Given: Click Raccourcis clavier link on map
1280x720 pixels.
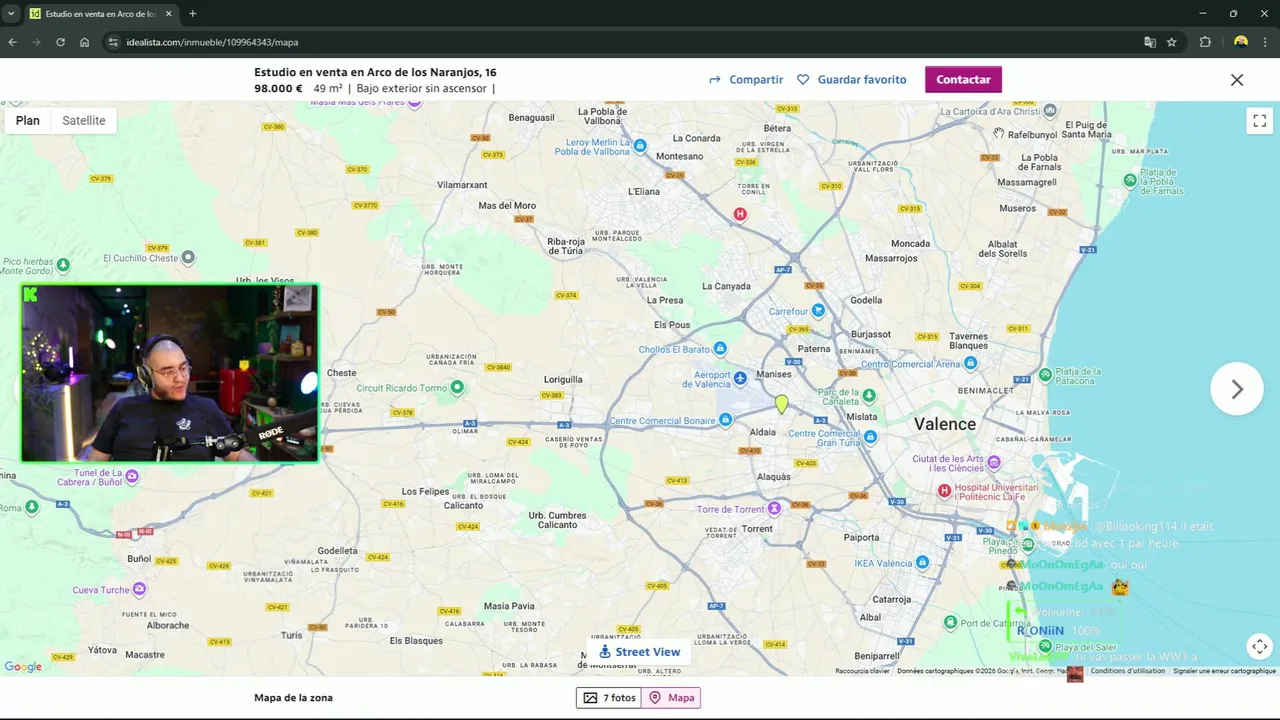Looking at the screenshot, I should tap(862, 671).
